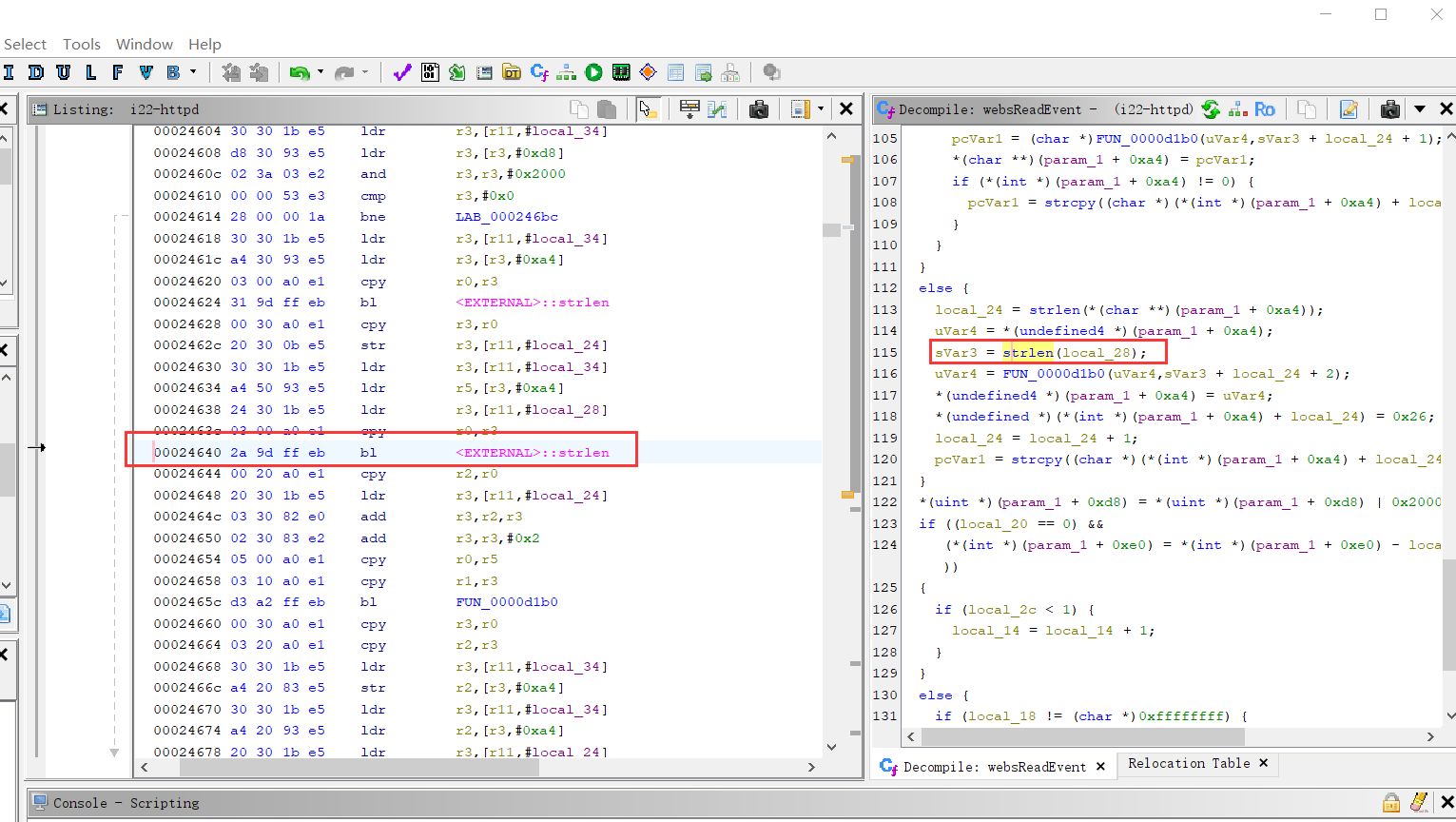Open the Listing panel options dropdown arrow

pyautogui.click(x=821, y=109)
